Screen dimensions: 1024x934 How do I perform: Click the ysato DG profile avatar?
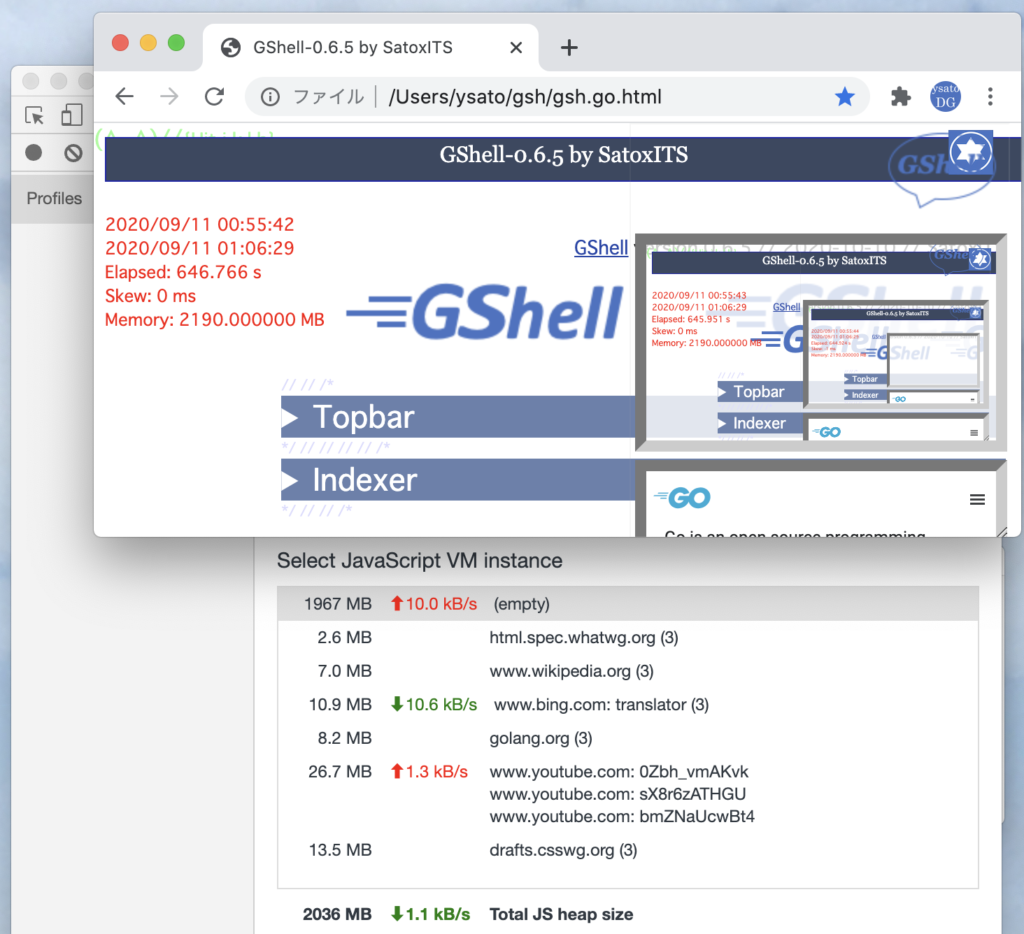coord(946,97)
